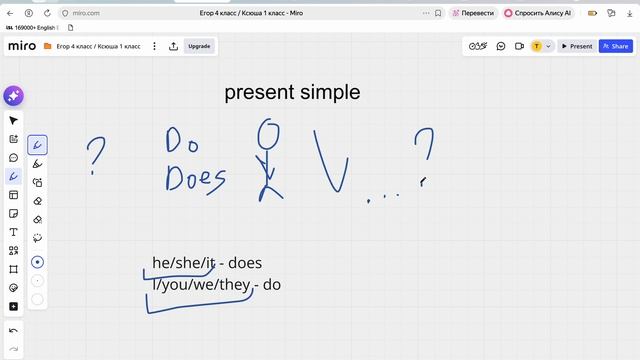
Task: Open more apps plus button
Action: [13, 307]
